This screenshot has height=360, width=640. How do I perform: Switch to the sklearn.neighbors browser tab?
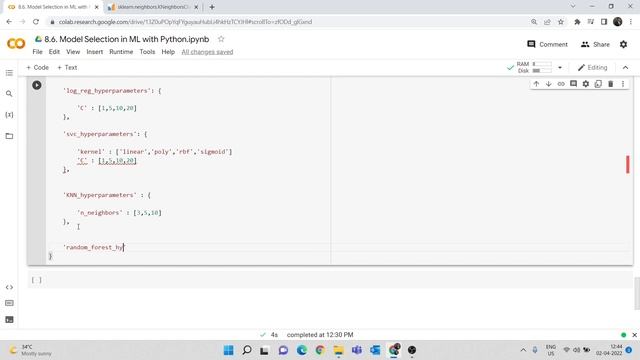[153, 7]
